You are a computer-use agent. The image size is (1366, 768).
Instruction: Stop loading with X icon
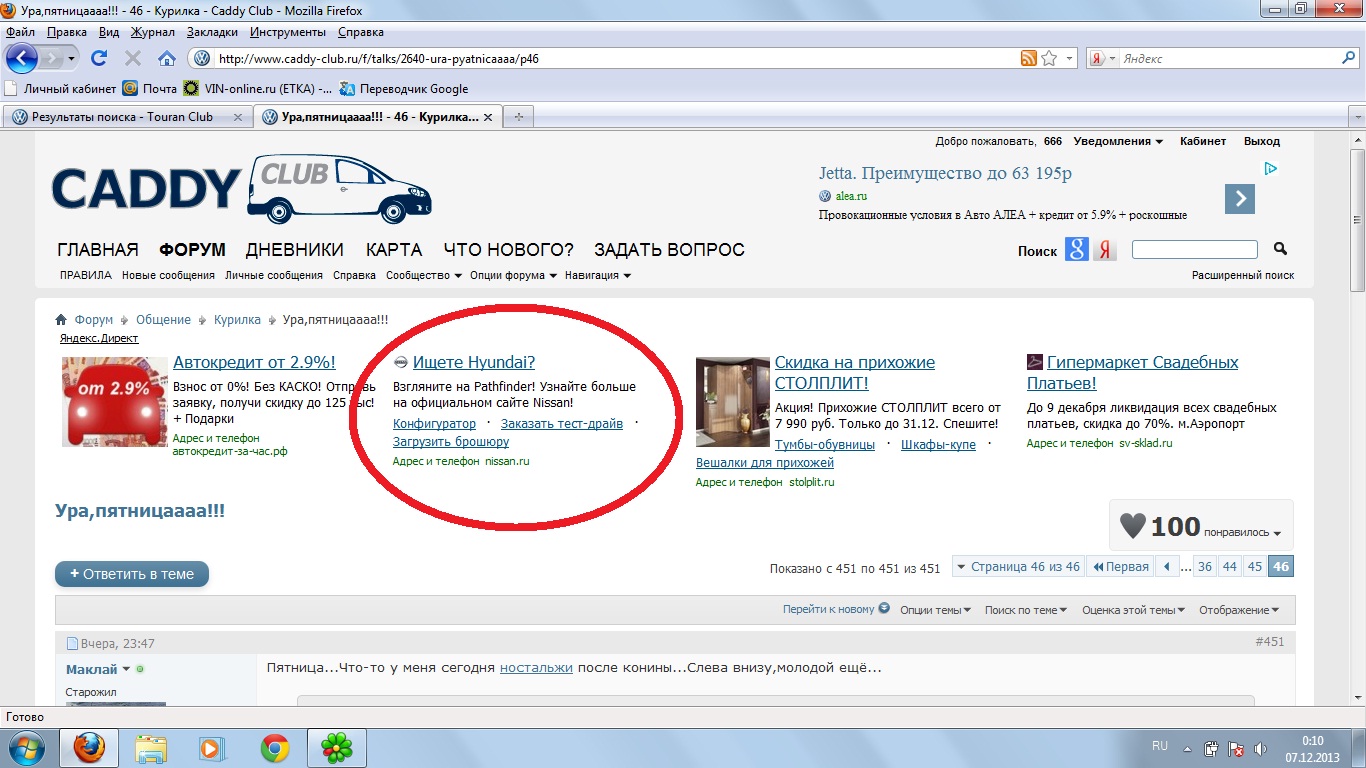(x=133, y=58)
